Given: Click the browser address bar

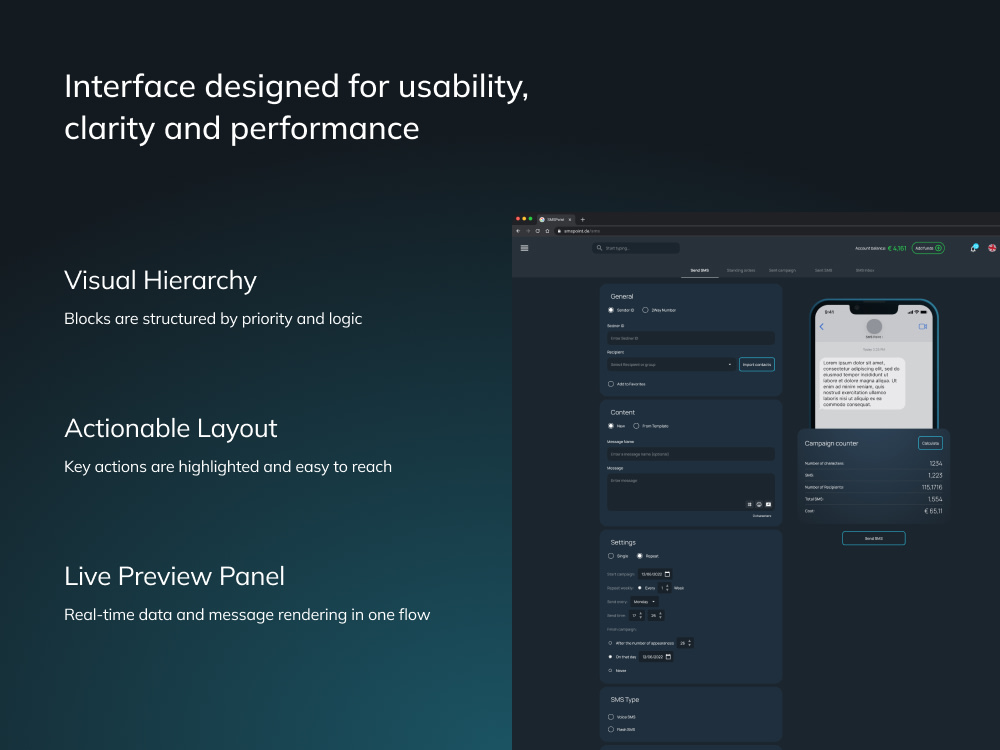Looking at the screenshot, I should tap(775, 231).
